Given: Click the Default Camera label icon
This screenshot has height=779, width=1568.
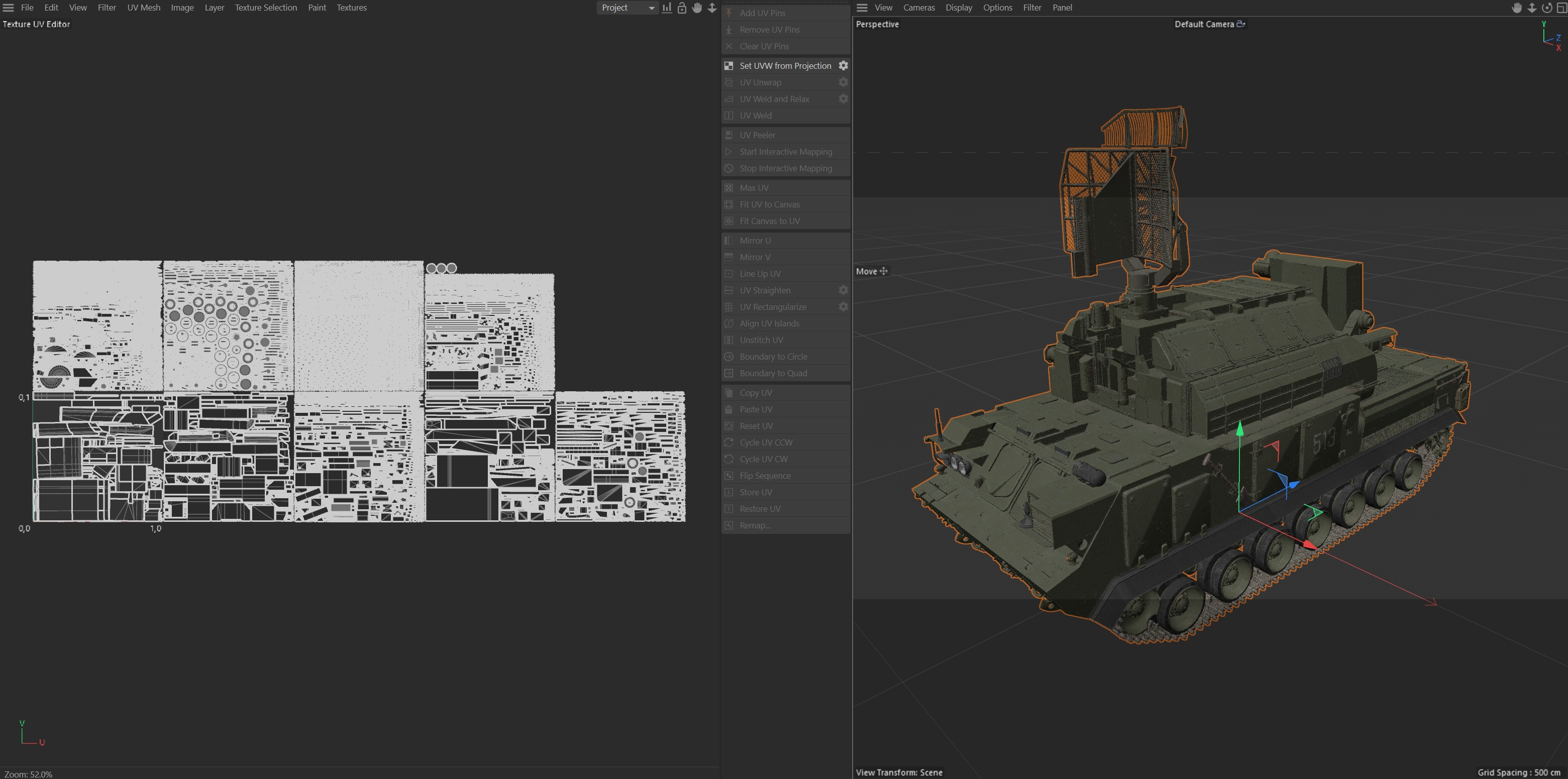Looking at the screenshot, I should point(1240,24).
